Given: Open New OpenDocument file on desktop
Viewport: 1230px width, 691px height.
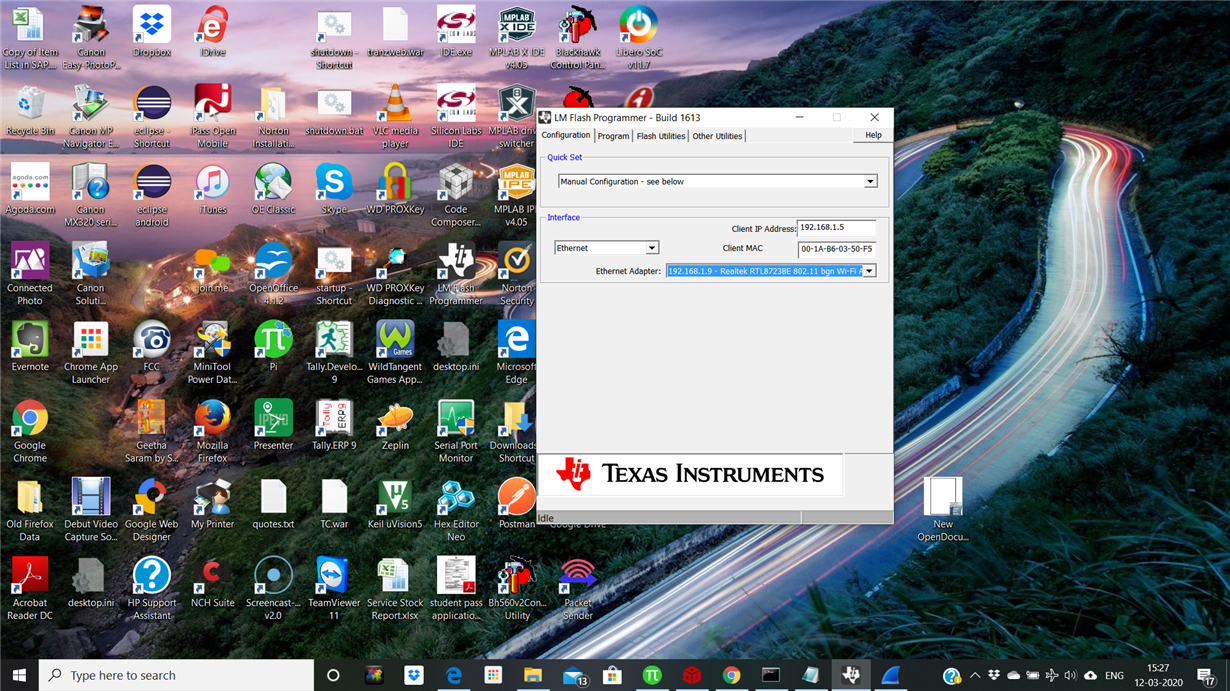Looking at the screenshot, I should tap(943, 510).
